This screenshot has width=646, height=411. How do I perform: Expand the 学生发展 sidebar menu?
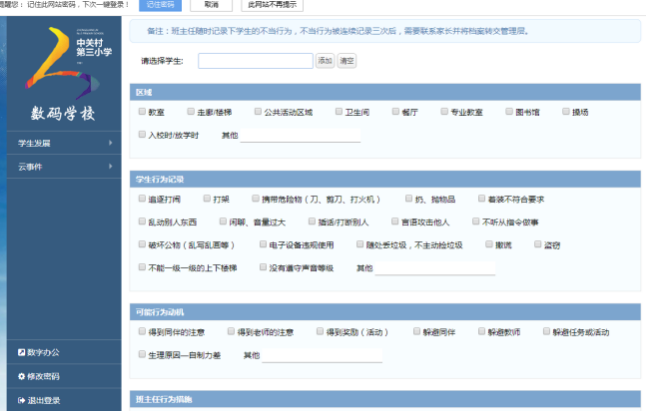(x=64, y=143)
